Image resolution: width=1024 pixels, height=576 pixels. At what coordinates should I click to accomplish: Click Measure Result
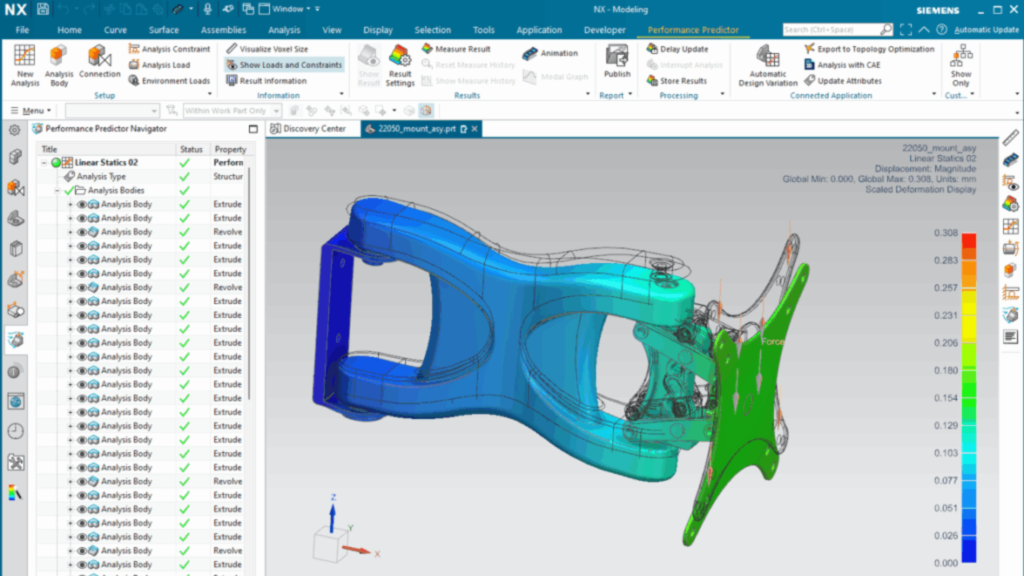[x=456, y=49]
